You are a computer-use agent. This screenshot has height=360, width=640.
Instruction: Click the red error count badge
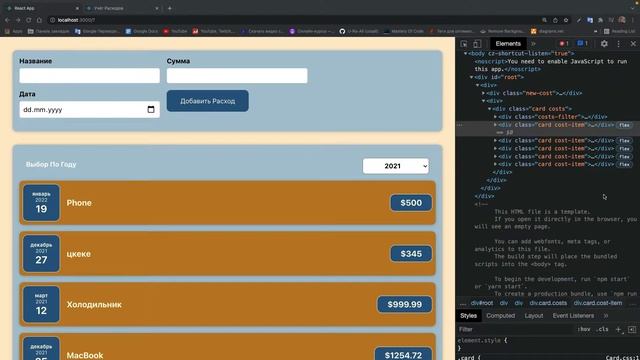point(564,44)
